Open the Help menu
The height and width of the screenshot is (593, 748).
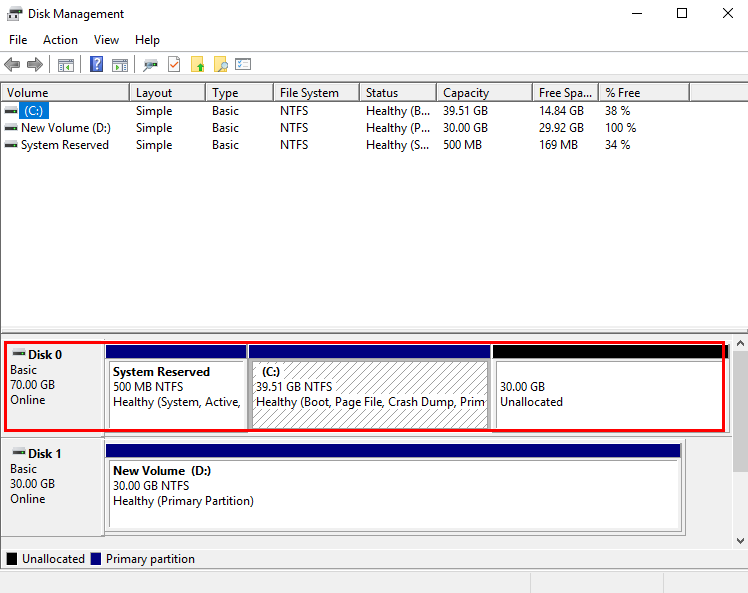click(x=147, y=40)
